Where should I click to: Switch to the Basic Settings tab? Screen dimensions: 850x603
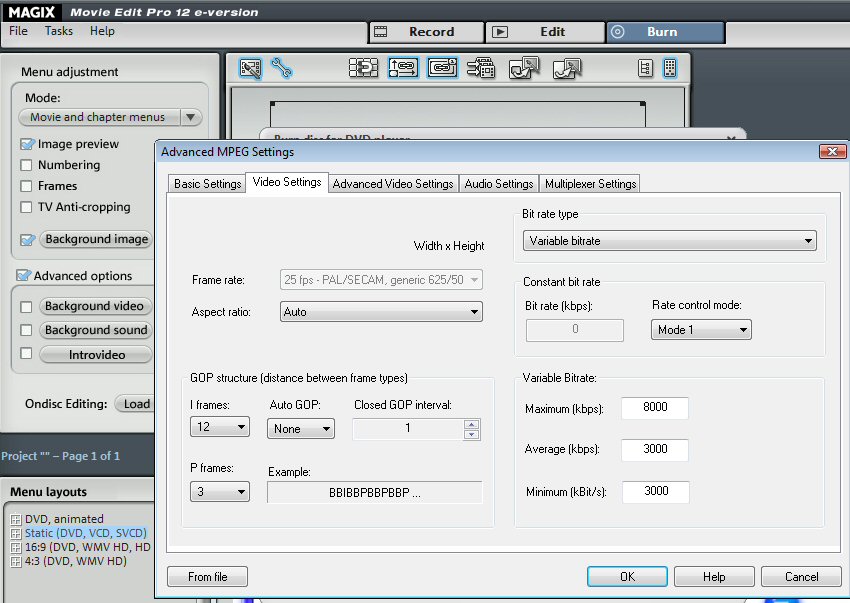[207, 184]
